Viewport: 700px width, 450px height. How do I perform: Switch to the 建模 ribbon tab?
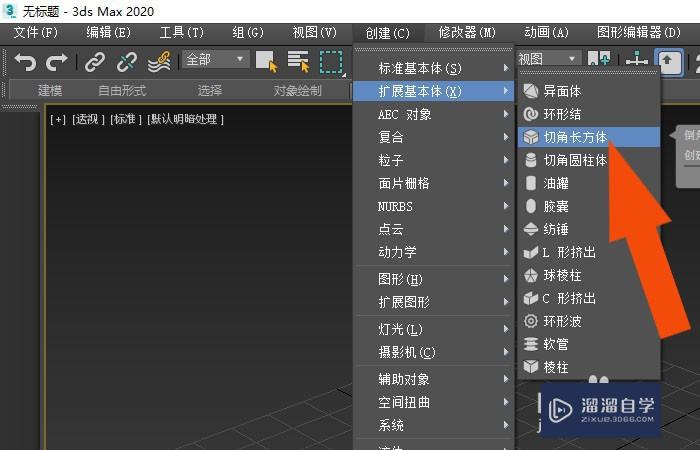50,91
